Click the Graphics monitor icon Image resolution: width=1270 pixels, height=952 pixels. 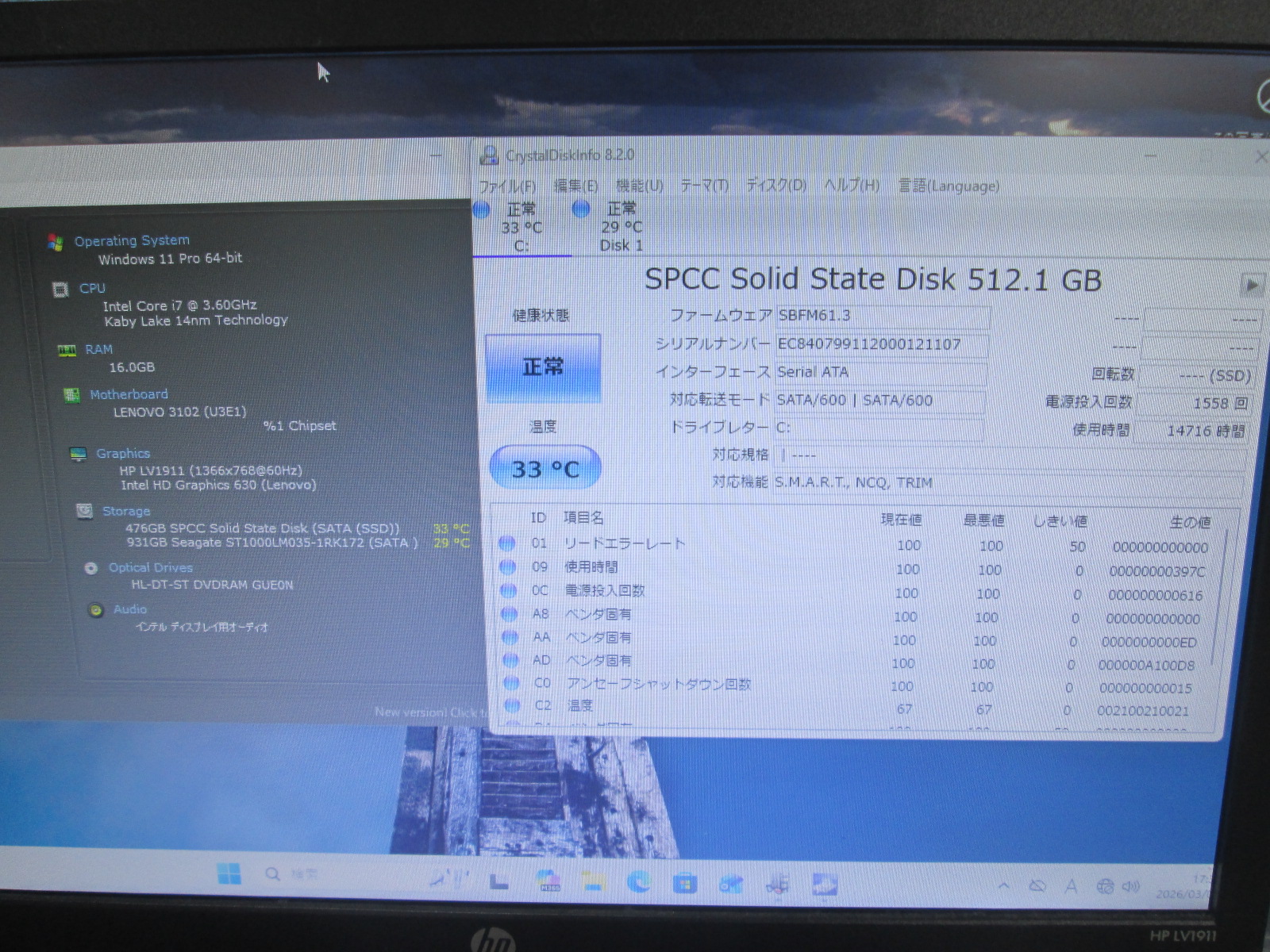[78, 454]
